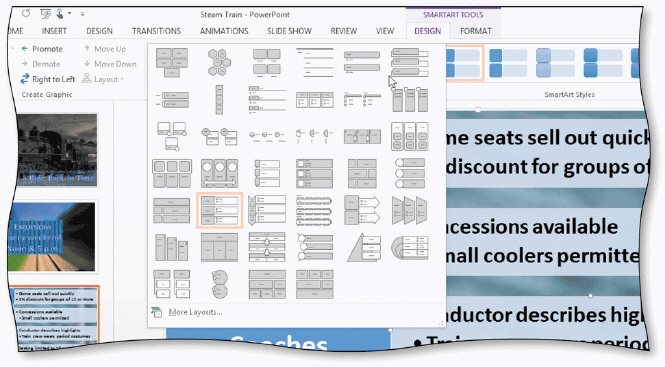The image size is (665, 367).
Task: Choose the vertical list with white circles
Action: (x=409, y=173)
